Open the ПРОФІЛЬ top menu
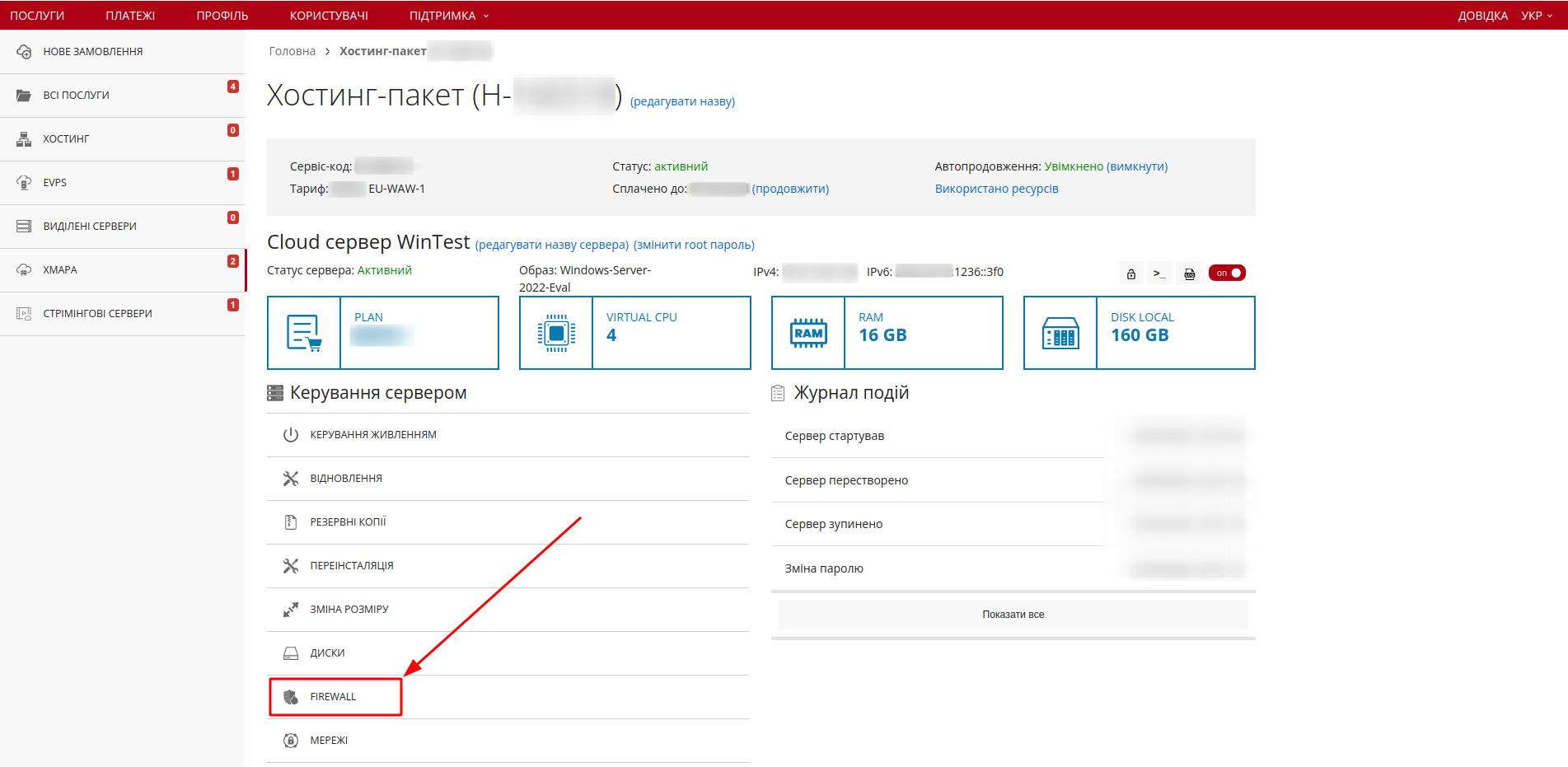 click(222, 16)
